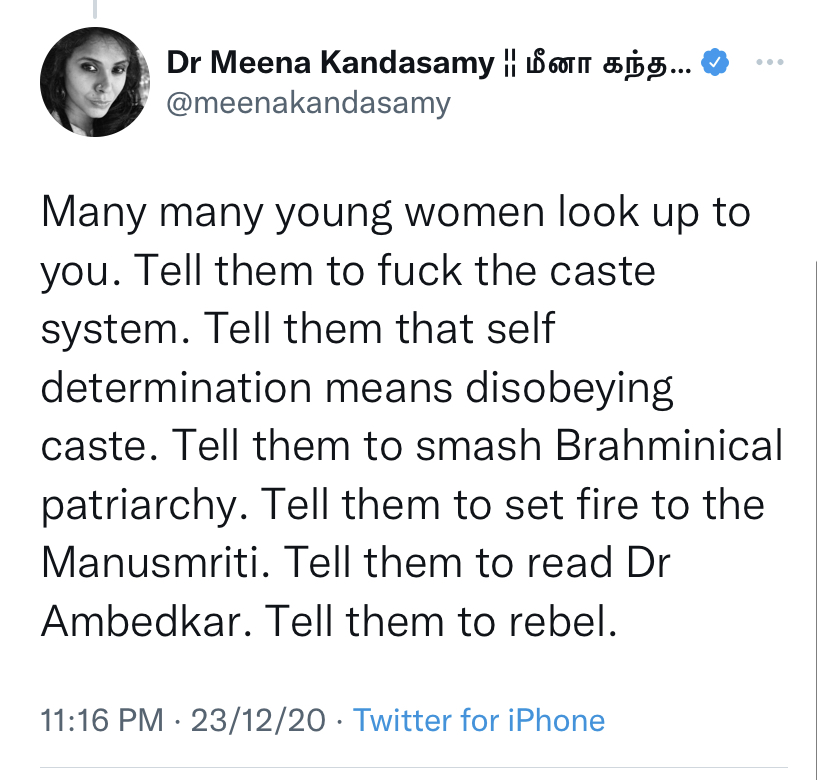Open the @meenakandasamy handle
The height and width of the screenshot is (780, 817).
click(x=308, y=102)
